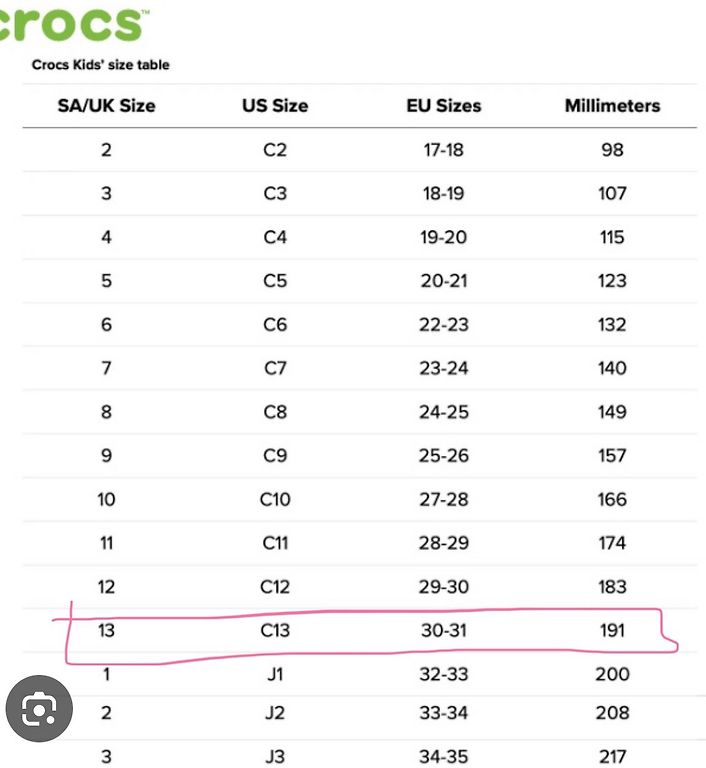Click the Millimeters column header
This screenshot has height=768, width=706.
[x=612, y=106]
